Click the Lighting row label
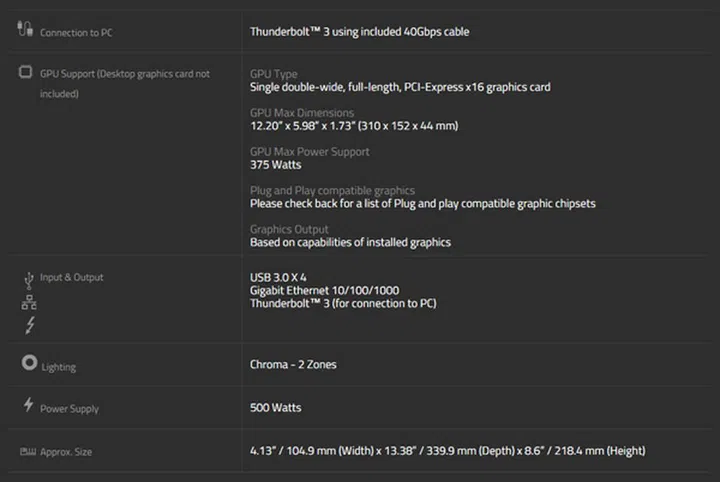 58,367
